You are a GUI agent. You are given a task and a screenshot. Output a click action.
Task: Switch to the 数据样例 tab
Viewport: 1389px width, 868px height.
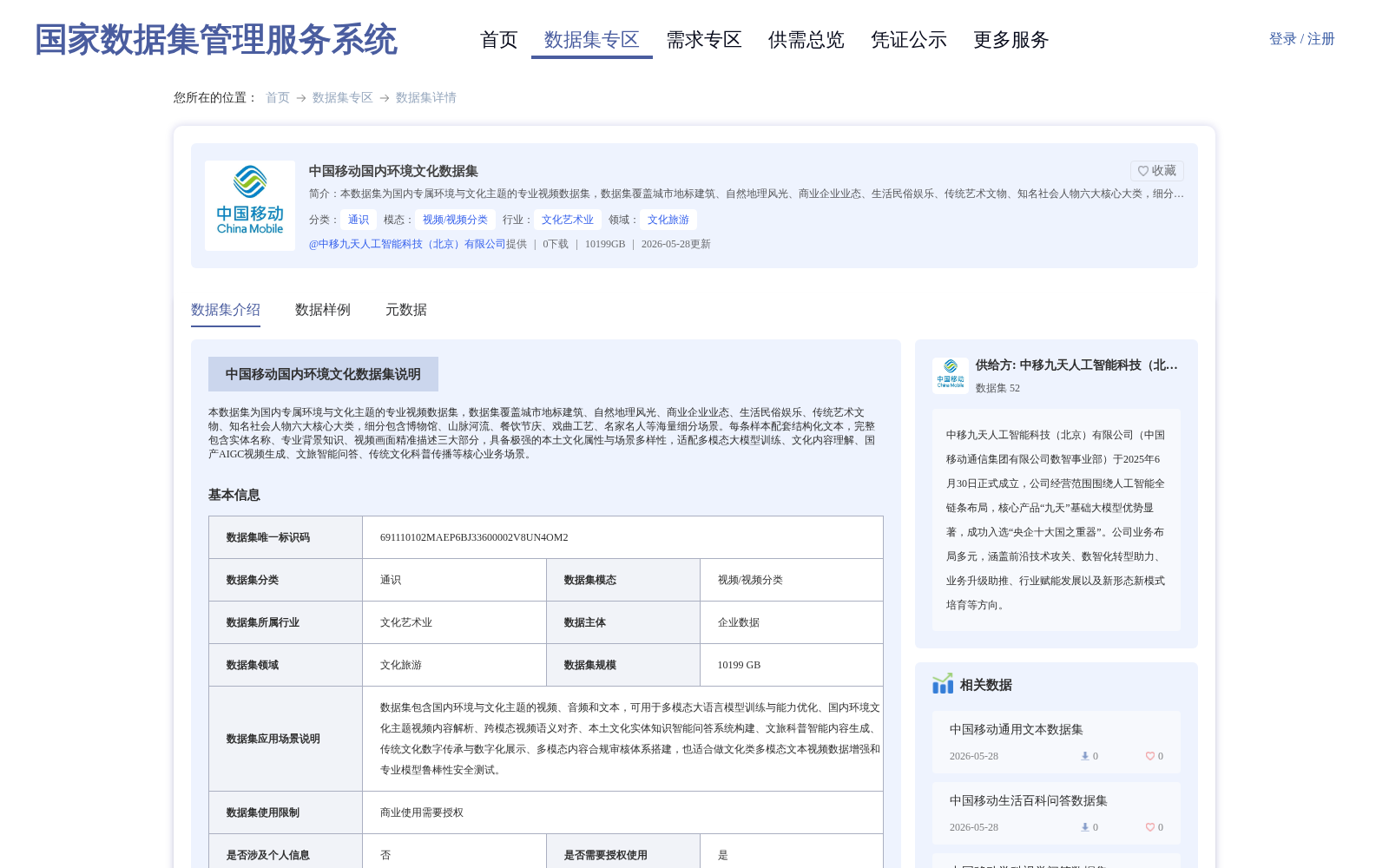323,310
